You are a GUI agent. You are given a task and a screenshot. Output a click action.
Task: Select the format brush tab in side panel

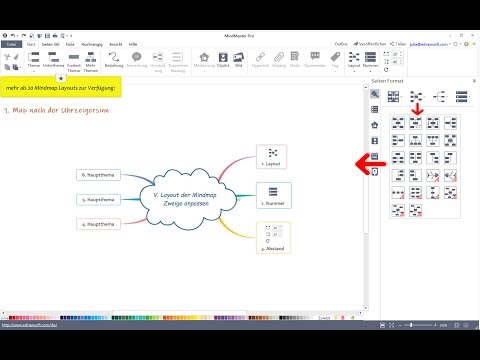click(x=375, y=94)
